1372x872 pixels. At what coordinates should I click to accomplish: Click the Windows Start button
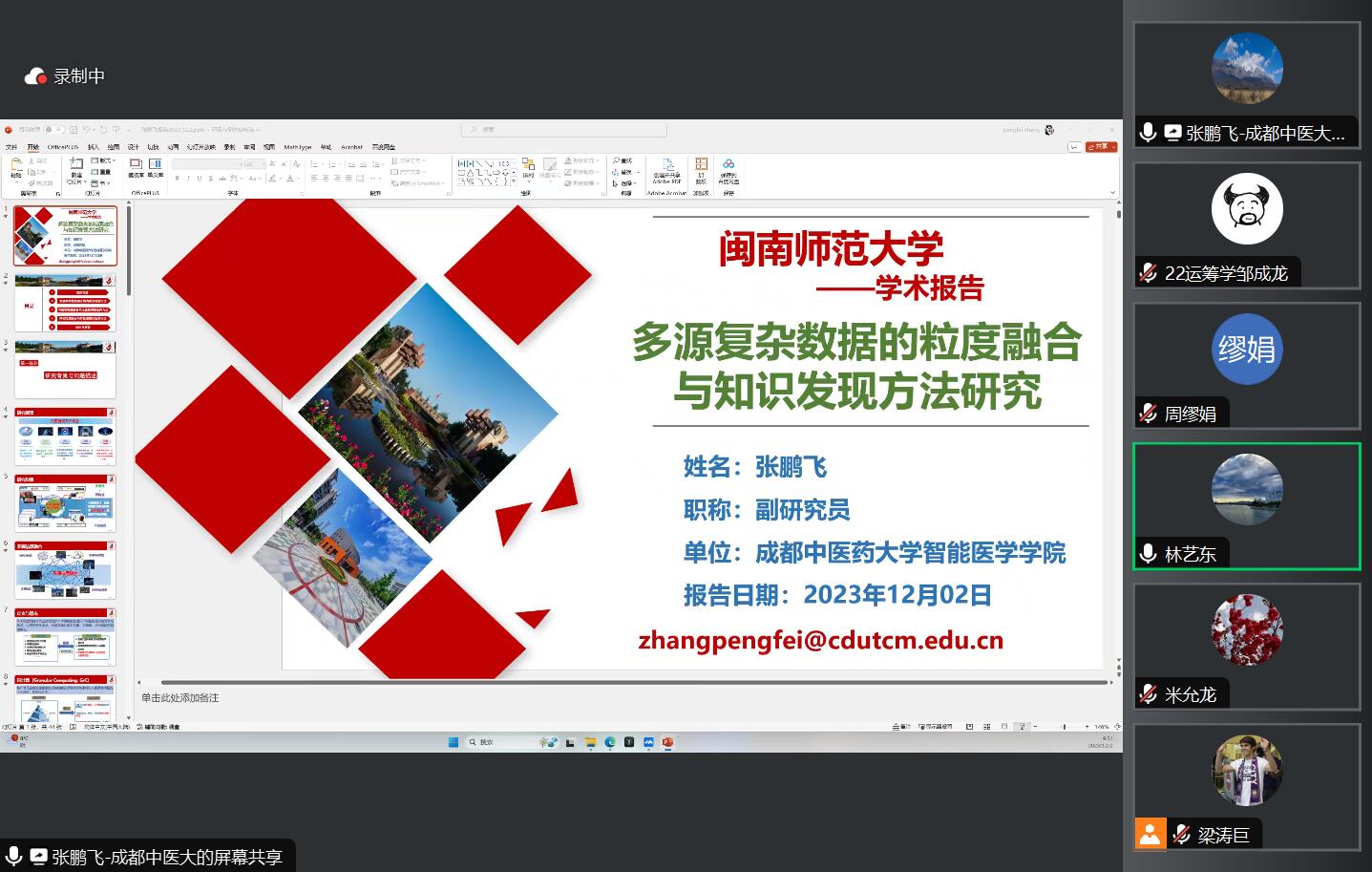(x=454, y=742)
